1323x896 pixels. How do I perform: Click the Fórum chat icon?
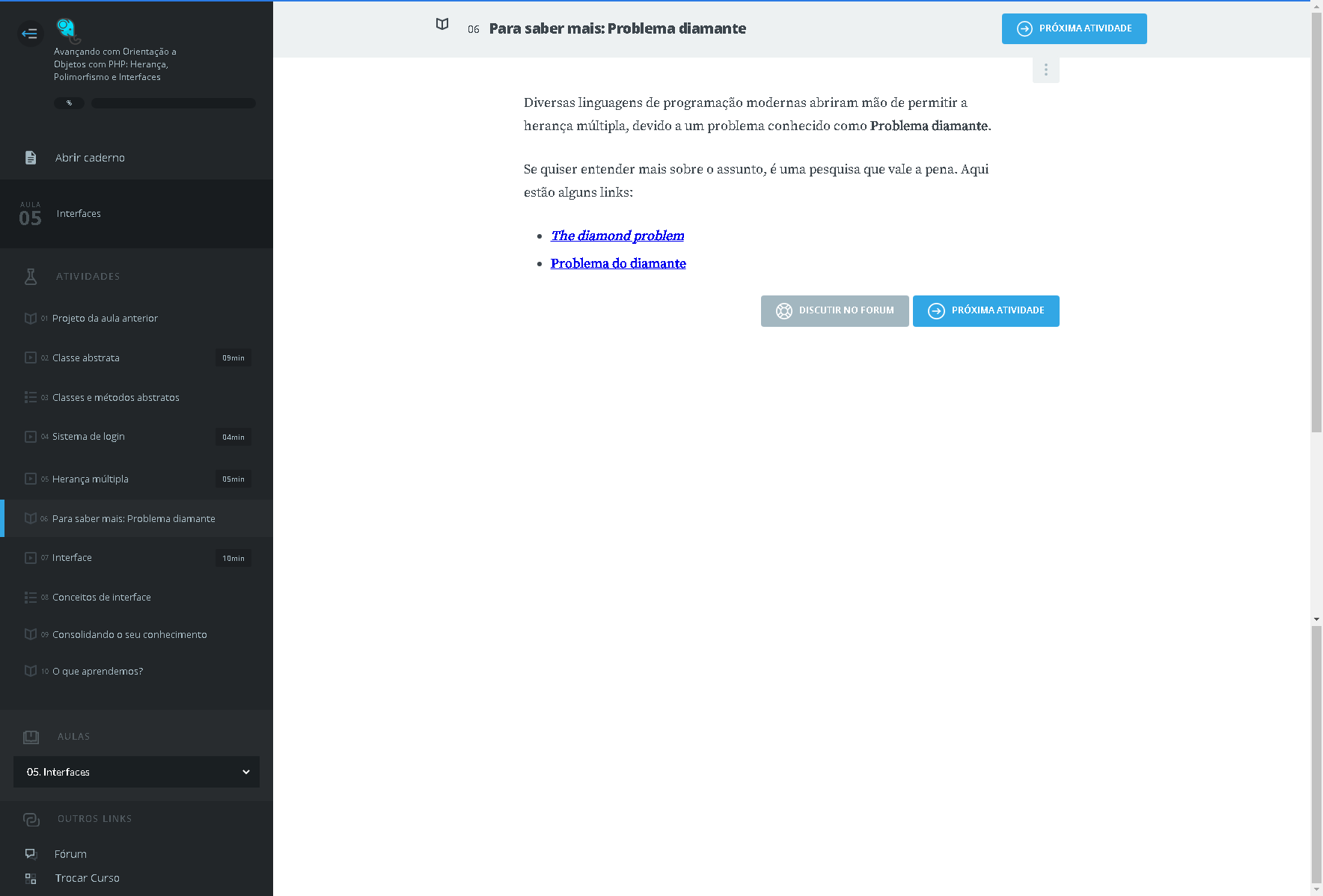tap(31, 854)
